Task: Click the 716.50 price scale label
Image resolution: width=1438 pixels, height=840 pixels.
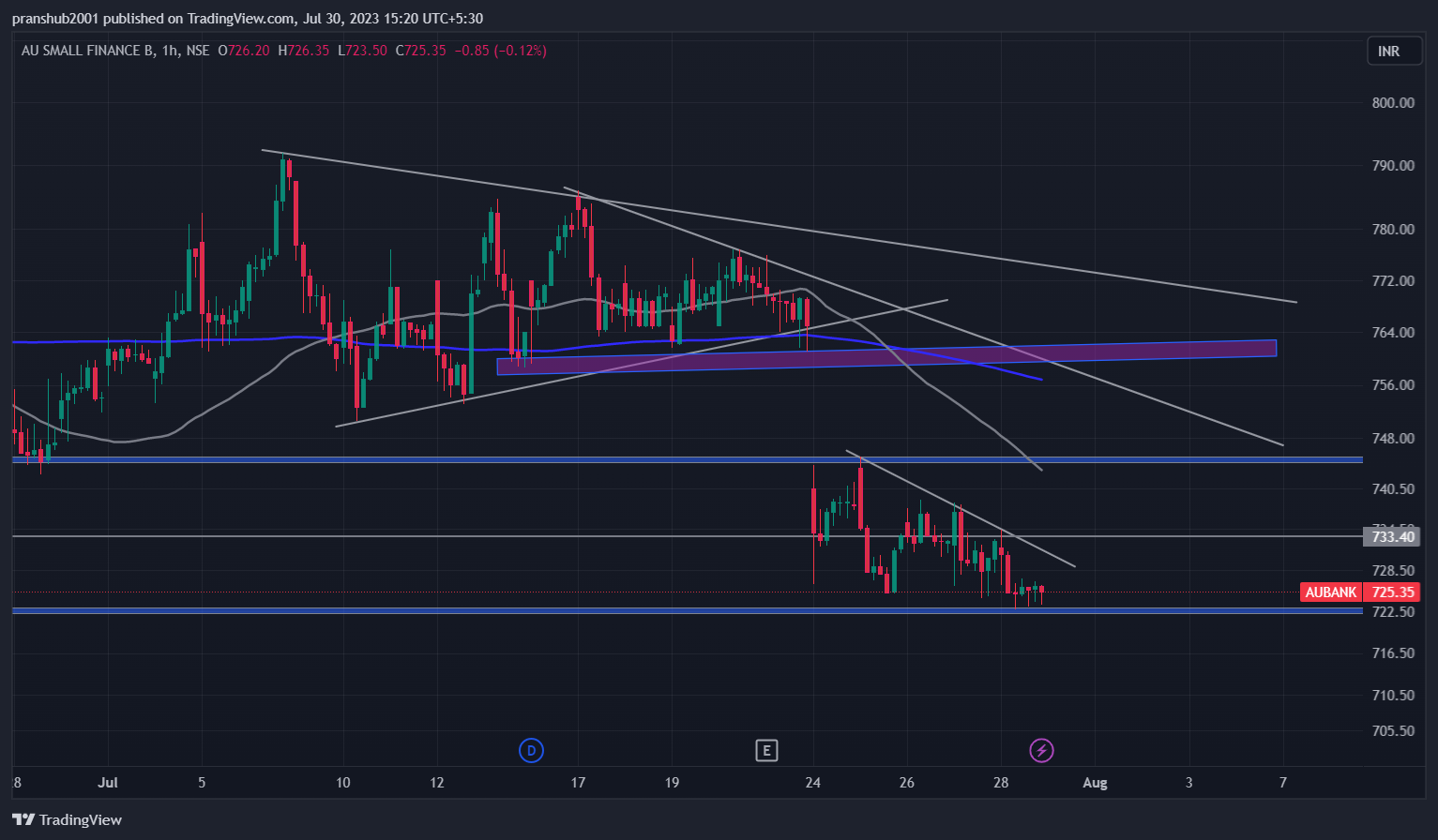Action: 1393,653
